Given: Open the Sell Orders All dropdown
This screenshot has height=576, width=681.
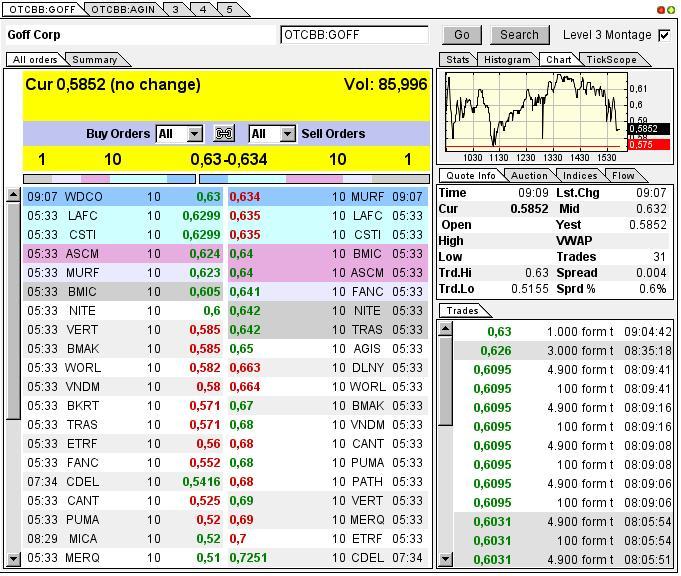Looking at the screenshot, I should pyautogui.click(x=272, y=134).
